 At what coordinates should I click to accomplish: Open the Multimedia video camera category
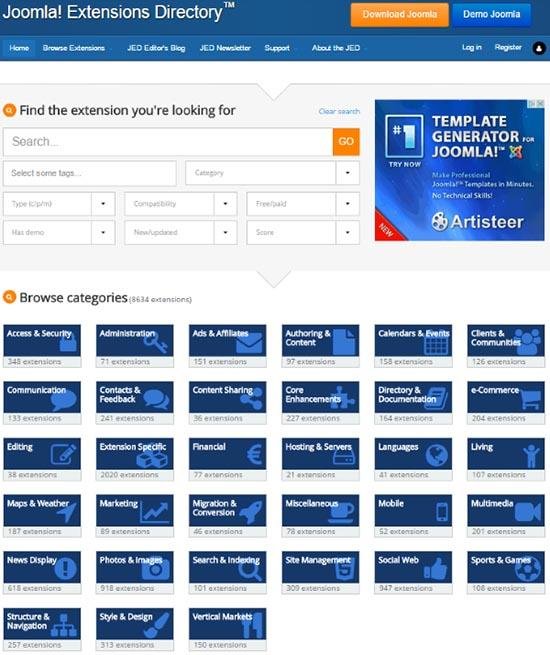[506, 516]
